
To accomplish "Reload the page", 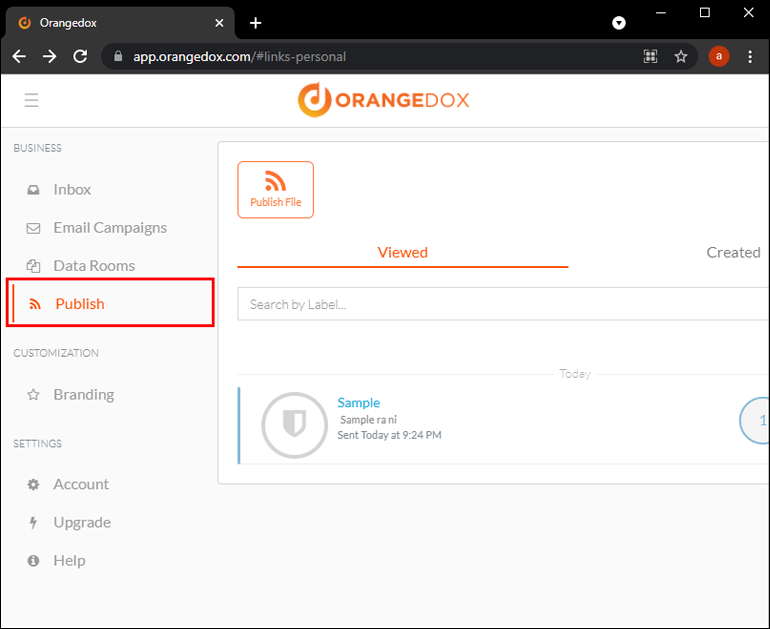I will tap(80, 56).
